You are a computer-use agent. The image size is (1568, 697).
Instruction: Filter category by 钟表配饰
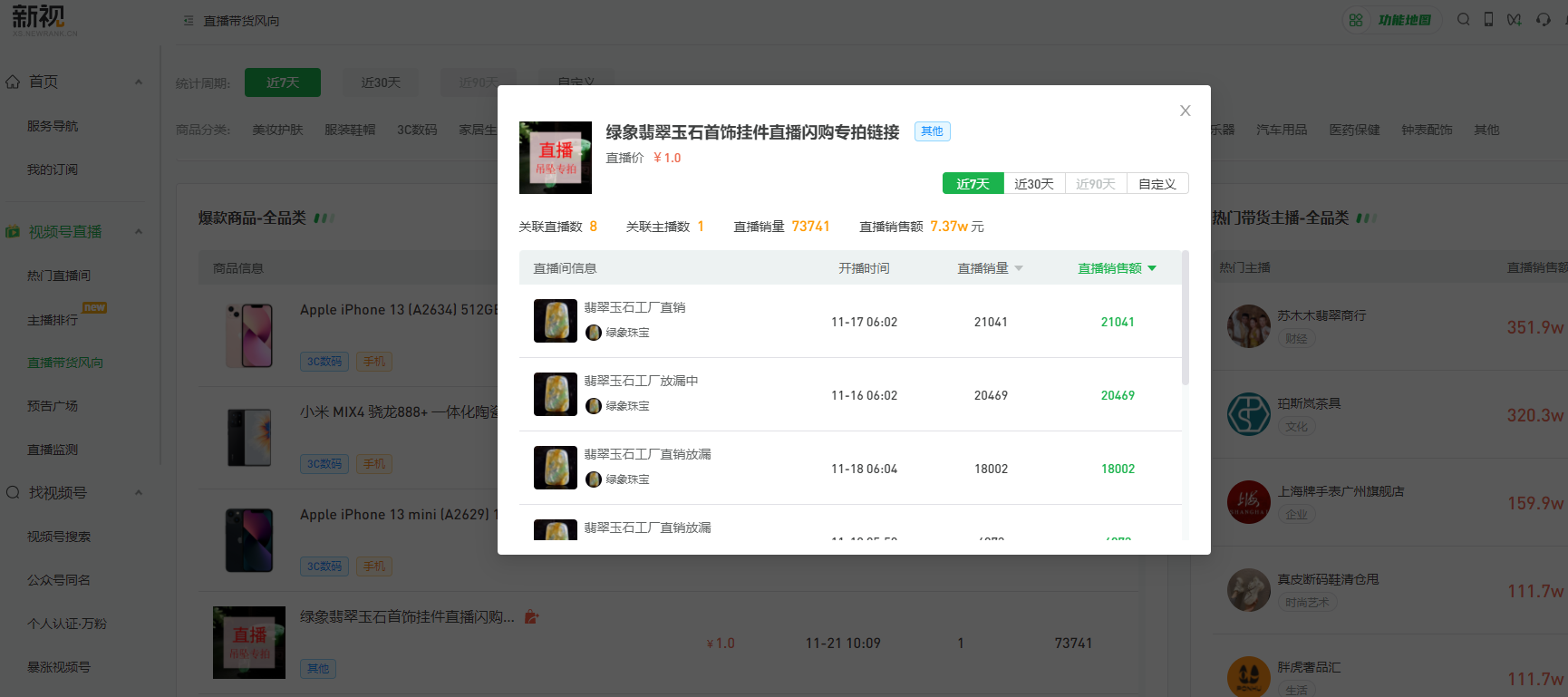coord(1427,130)
